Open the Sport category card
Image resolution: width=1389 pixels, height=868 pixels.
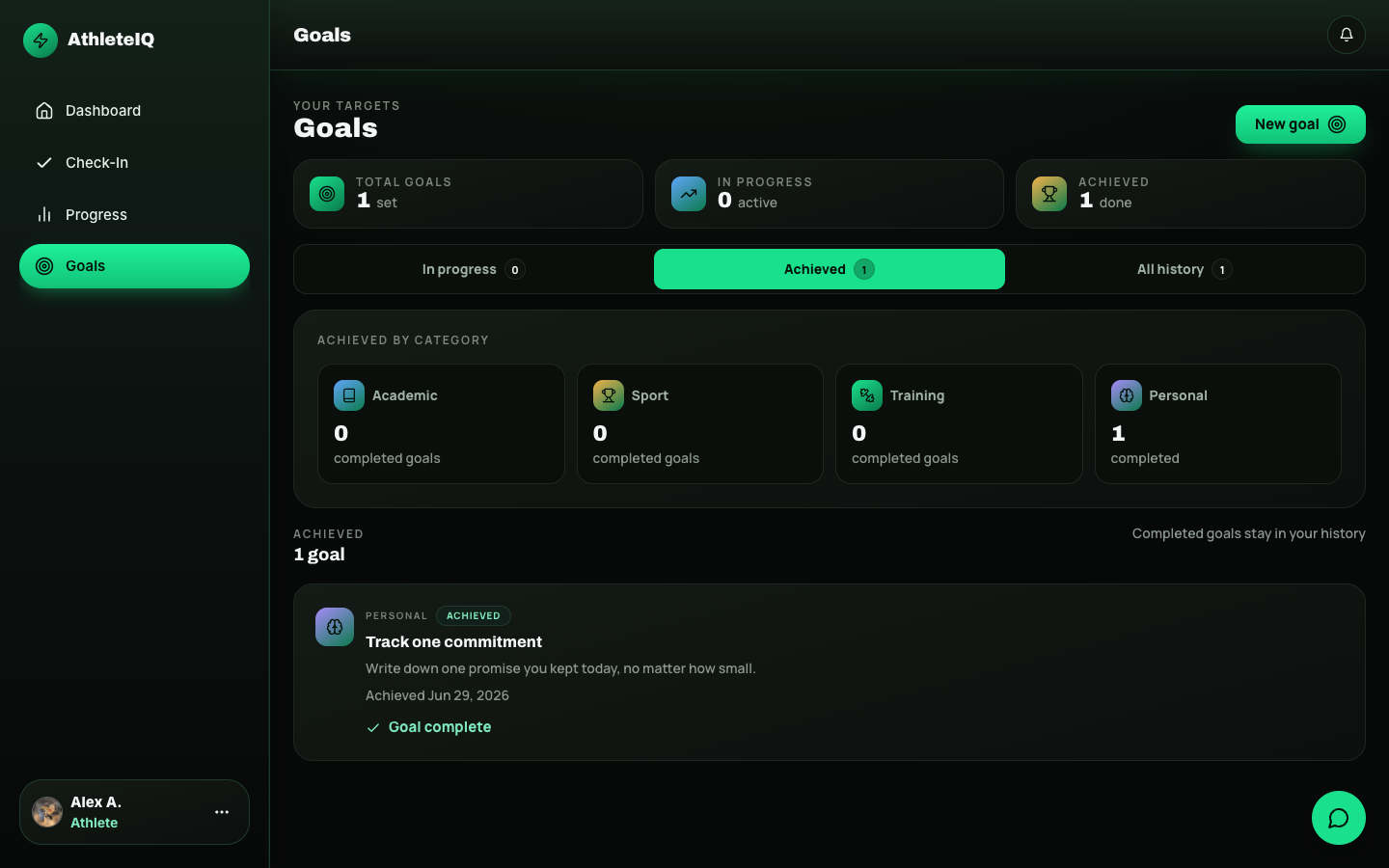coord(700,424)
